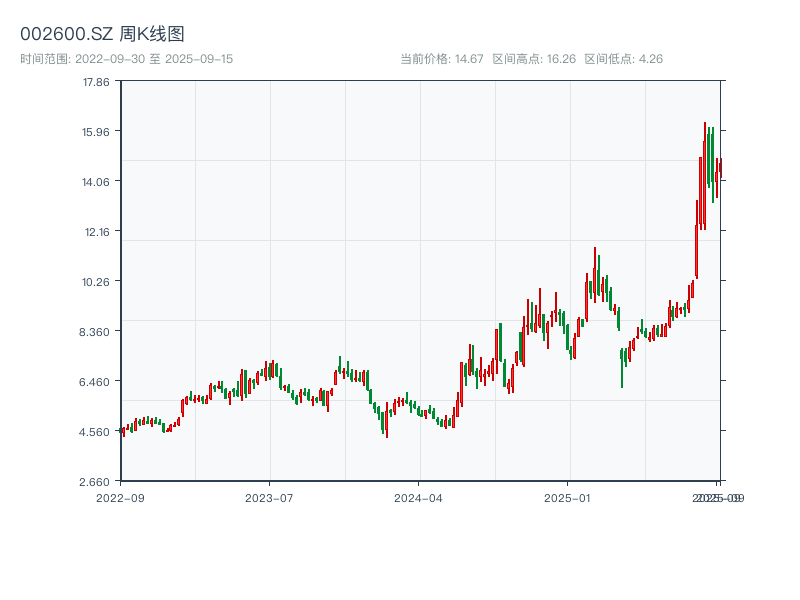Click the x-axis label 2022-09

click(x=120, y=498)
